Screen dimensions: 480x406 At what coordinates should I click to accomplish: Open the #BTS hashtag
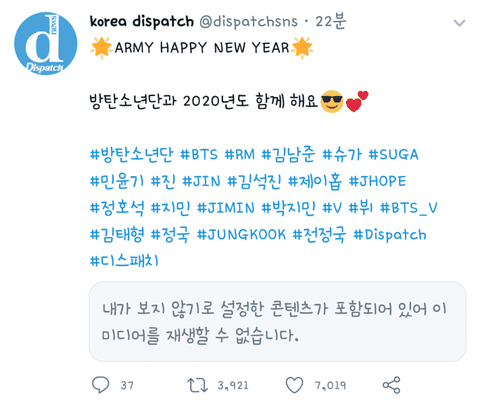[x=199, y=155]
